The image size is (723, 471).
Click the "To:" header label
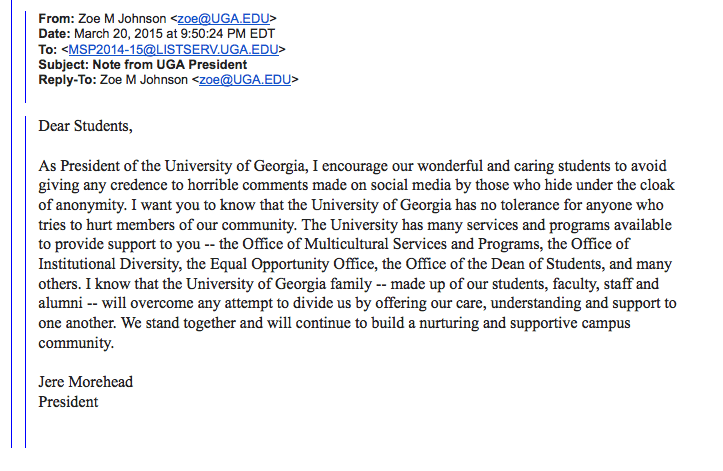coord(48,48)
